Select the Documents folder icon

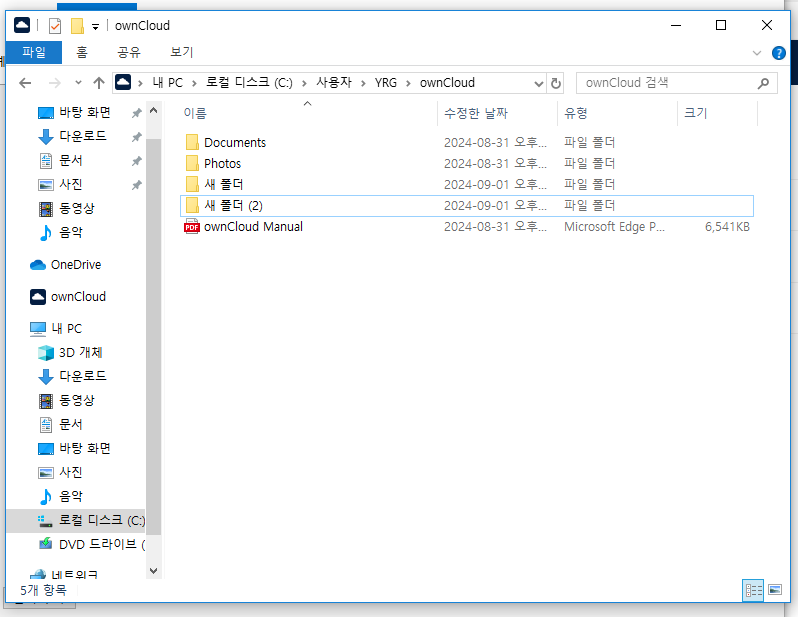[192, 142]
